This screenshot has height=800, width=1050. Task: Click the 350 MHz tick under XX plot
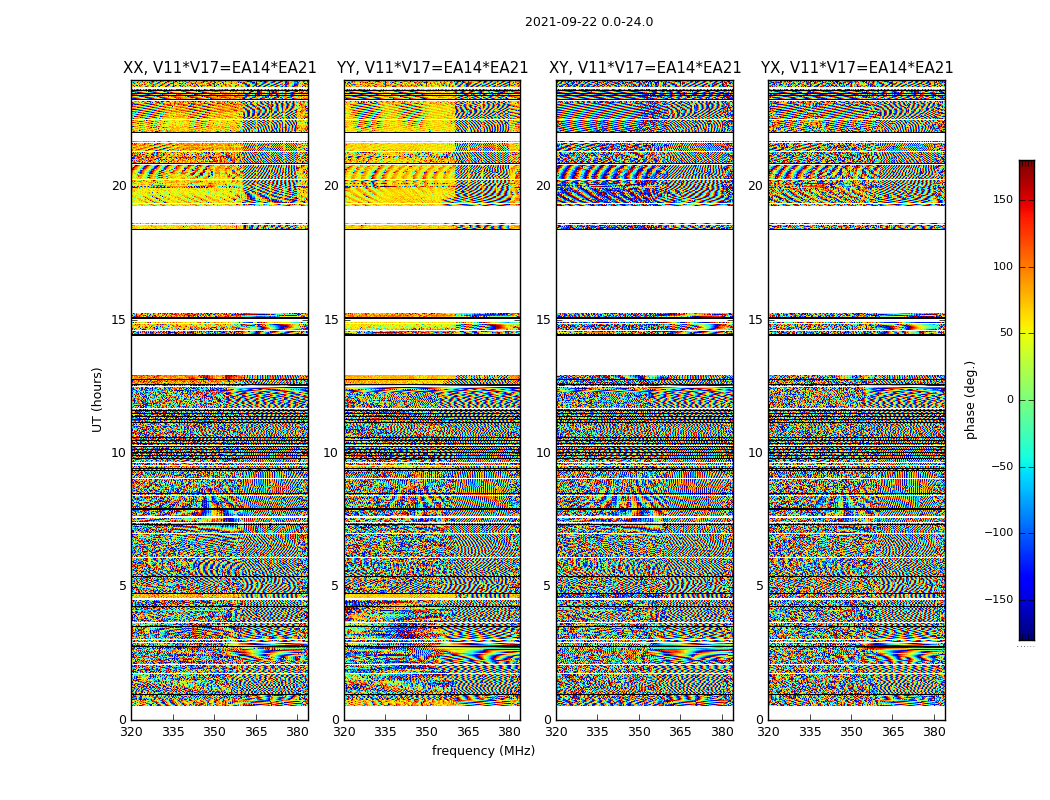pos(214,732)
